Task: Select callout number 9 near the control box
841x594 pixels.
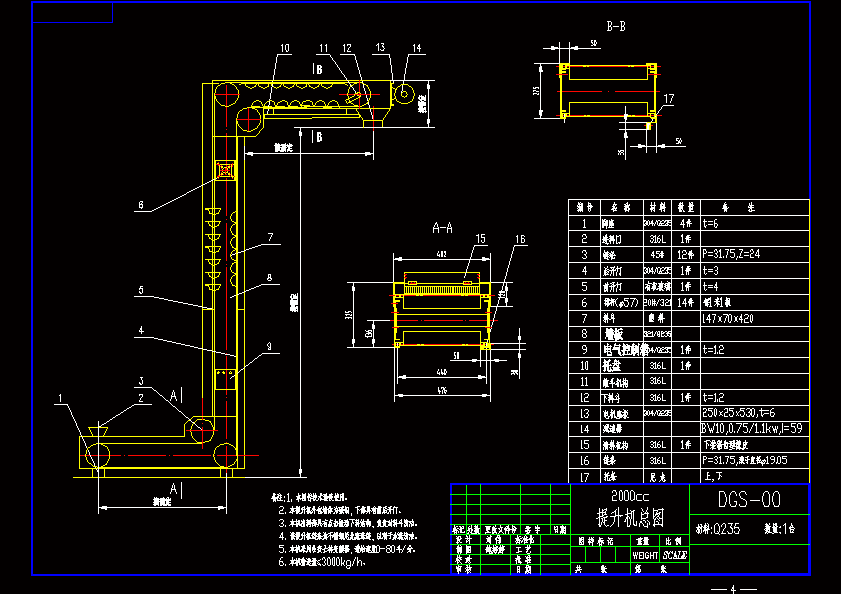Action: pyautogui.click(x=269, y=346)
